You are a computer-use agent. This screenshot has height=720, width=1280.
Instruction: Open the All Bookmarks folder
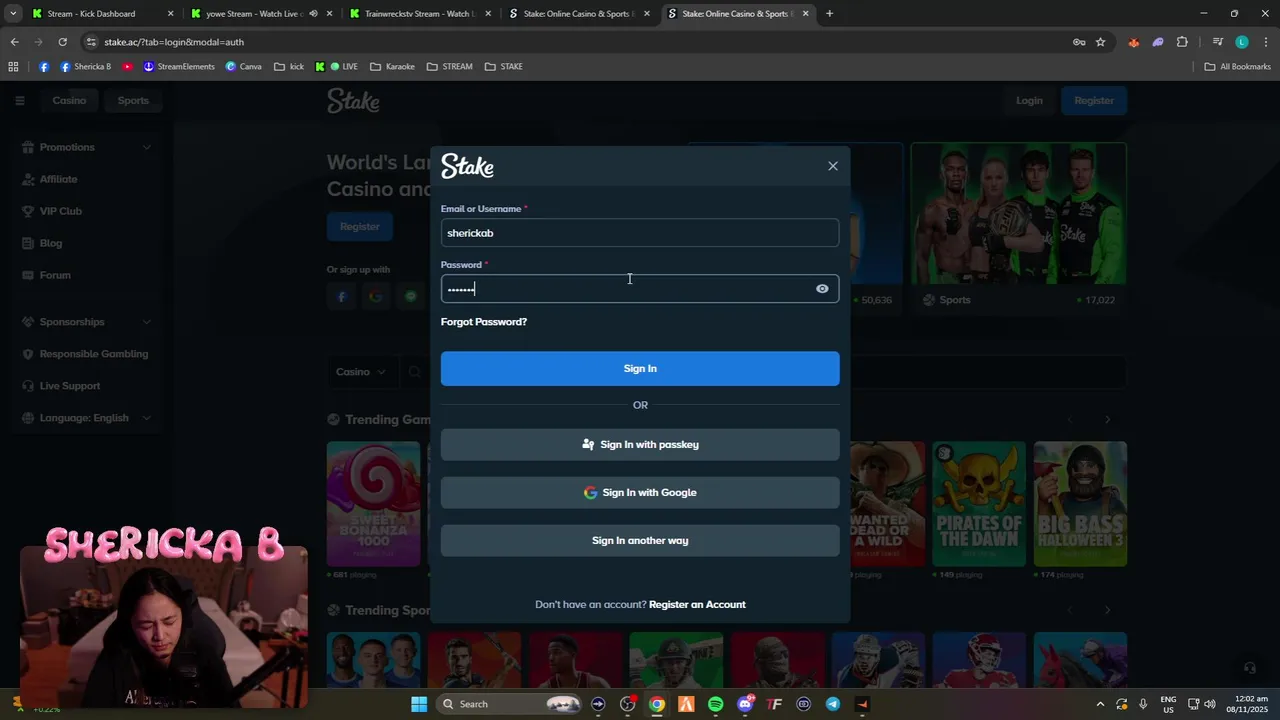[1237, 67]
